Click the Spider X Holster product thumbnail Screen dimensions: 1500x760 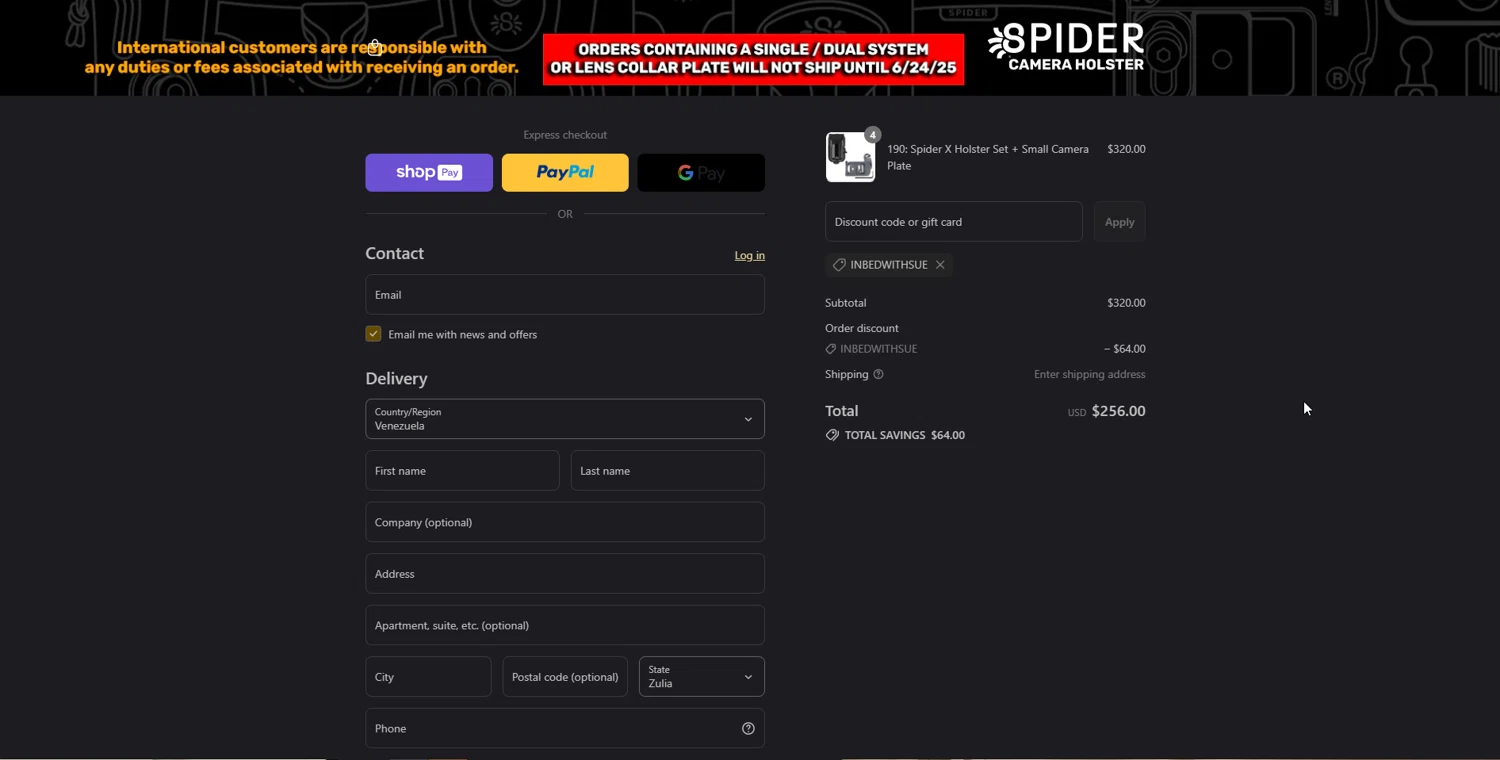coord(850,157)
